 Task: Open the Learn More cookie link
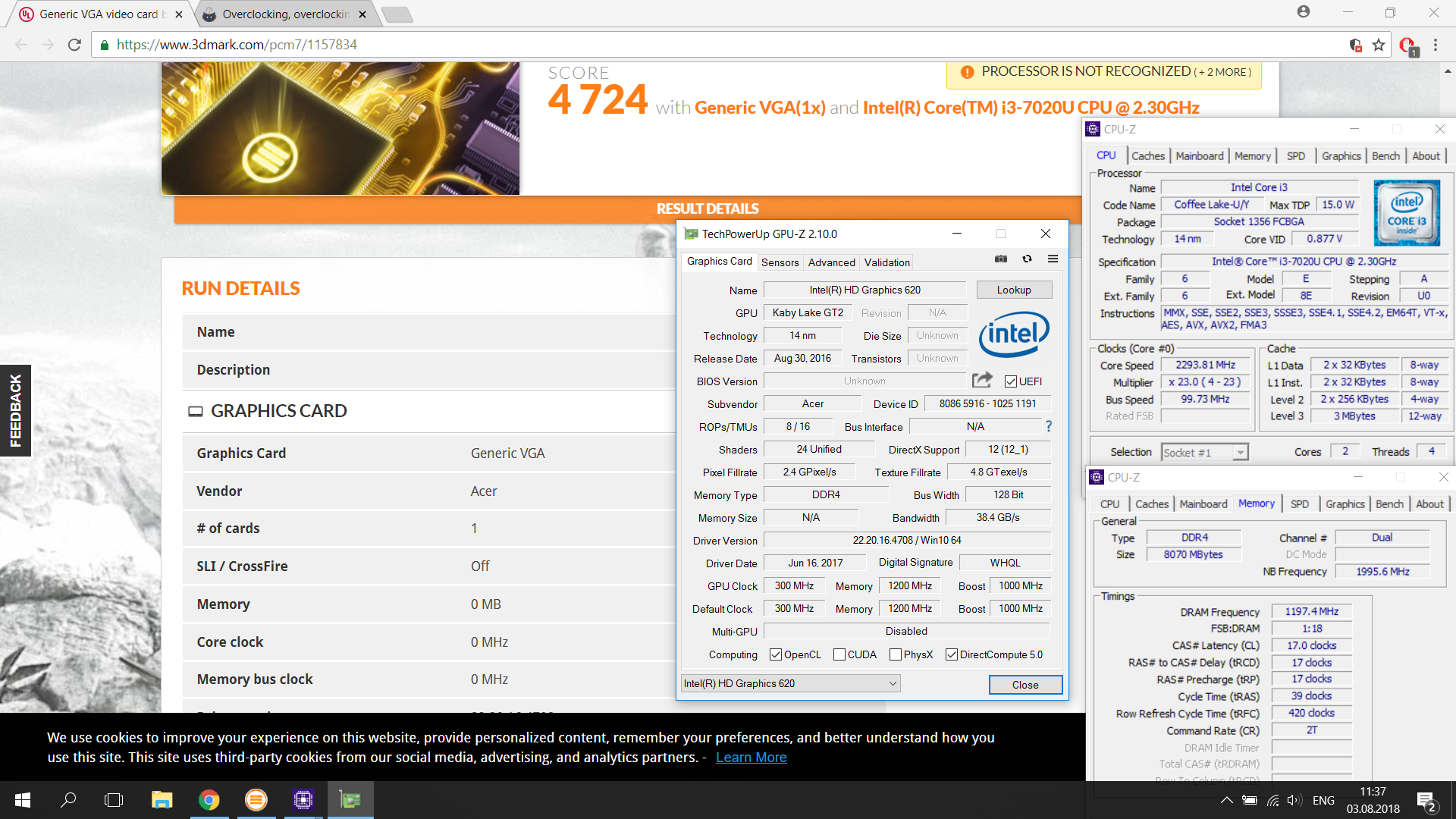pyautogui.click(x=751, y=757)
